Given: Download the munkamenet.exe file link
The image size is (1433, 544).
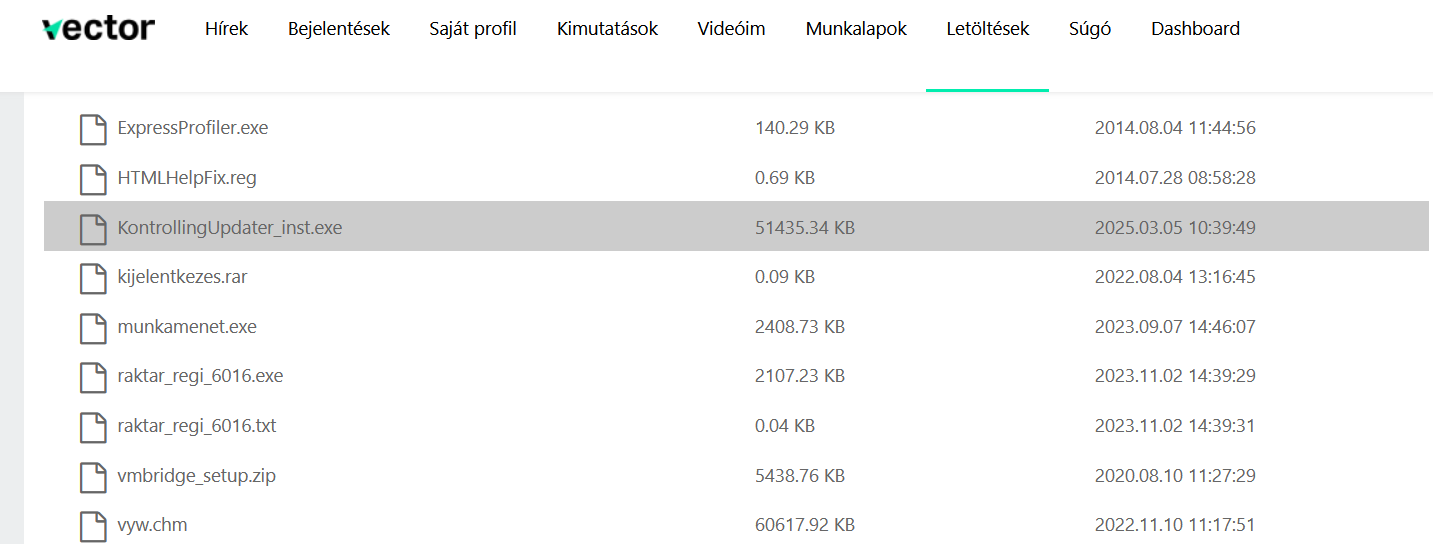Looking at the screenshot, I should coord(187,327).
